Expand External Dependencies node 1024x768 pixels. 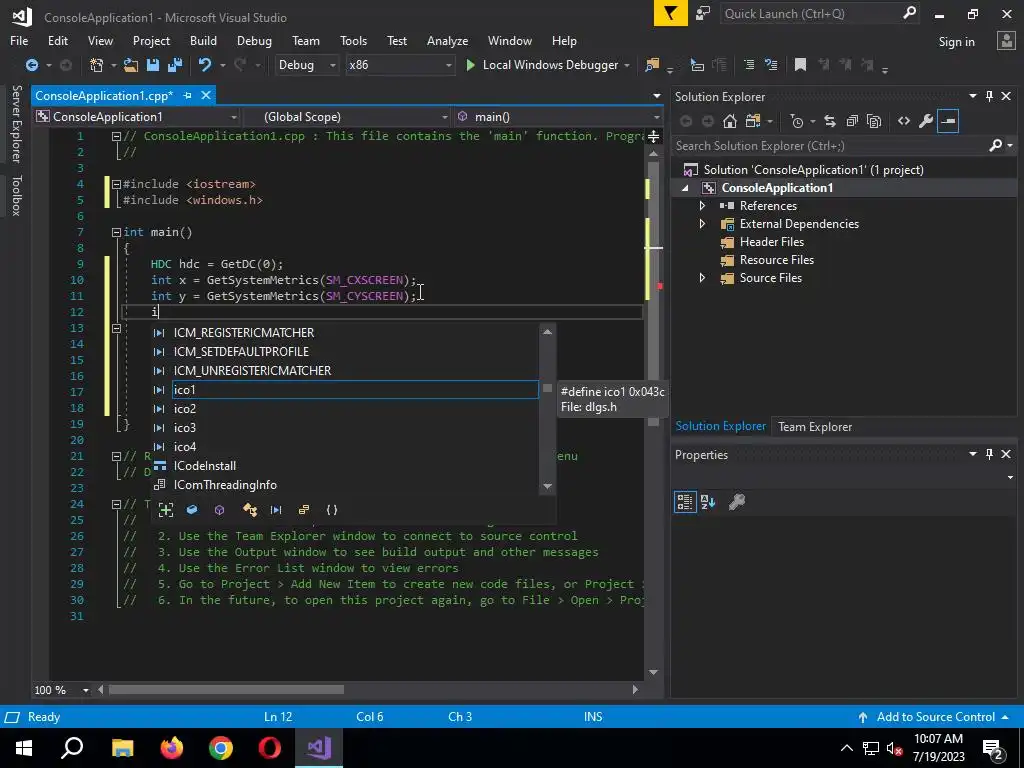[x=702, y=224]
